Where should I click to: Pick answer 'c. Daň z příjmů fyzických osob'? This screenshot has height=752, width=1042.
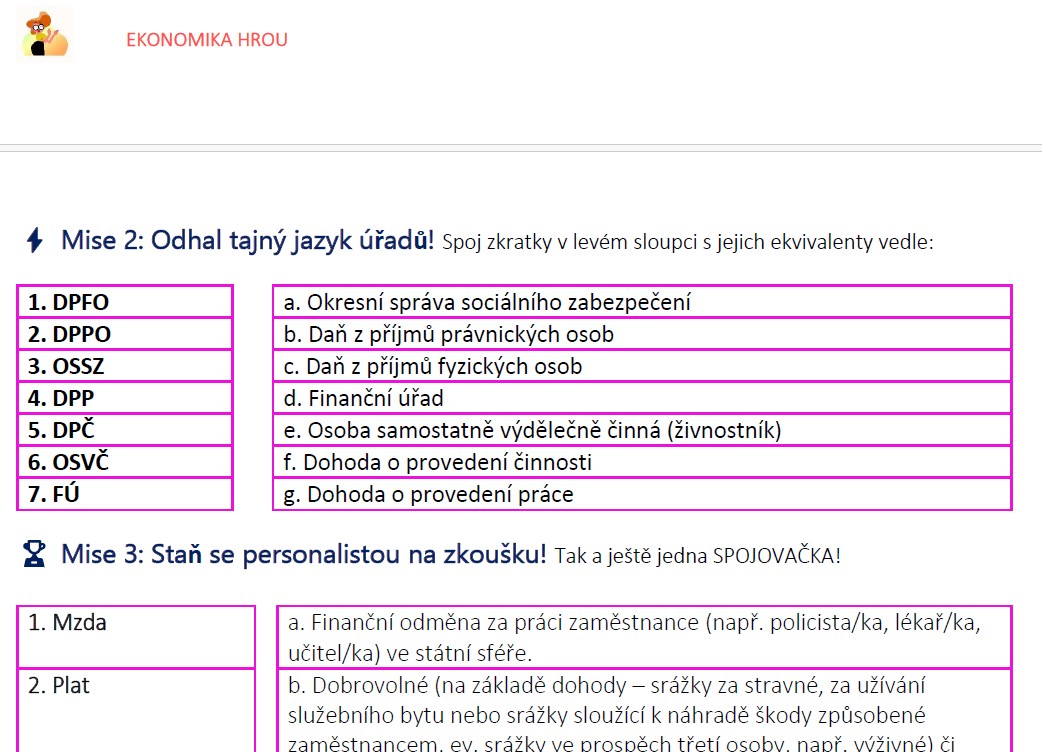tap(642, 366)
